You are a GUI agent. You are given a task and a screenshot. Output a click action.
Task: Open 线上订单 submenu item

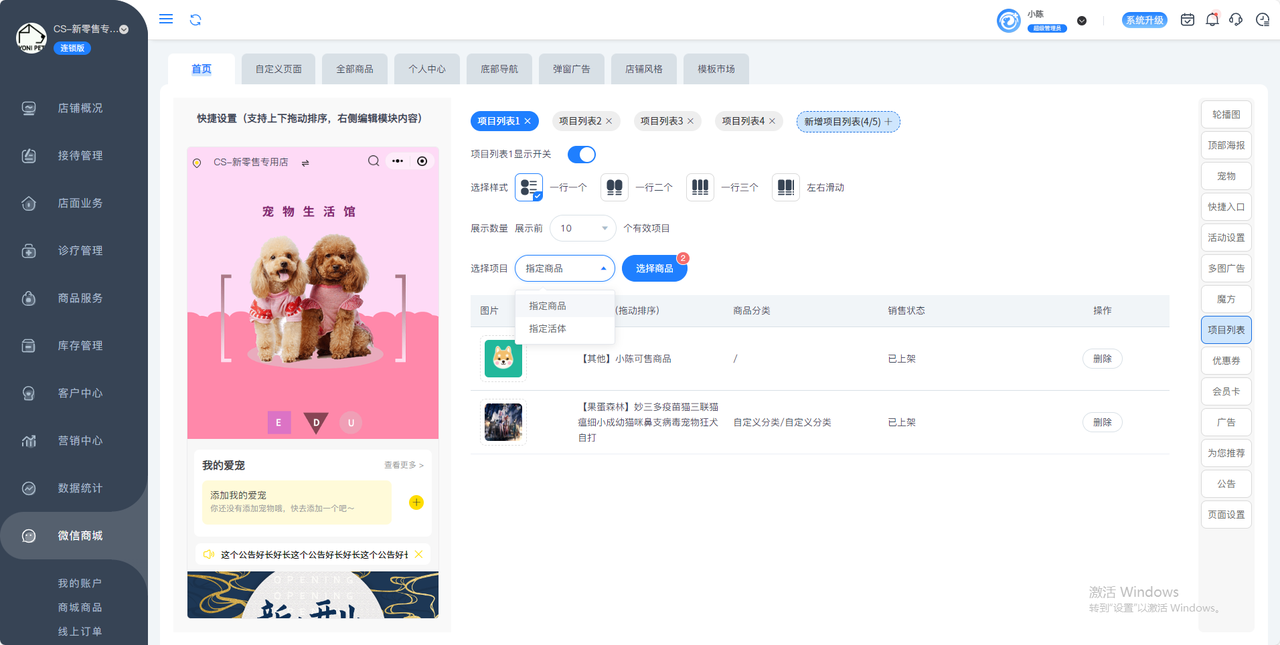(80, 631)
